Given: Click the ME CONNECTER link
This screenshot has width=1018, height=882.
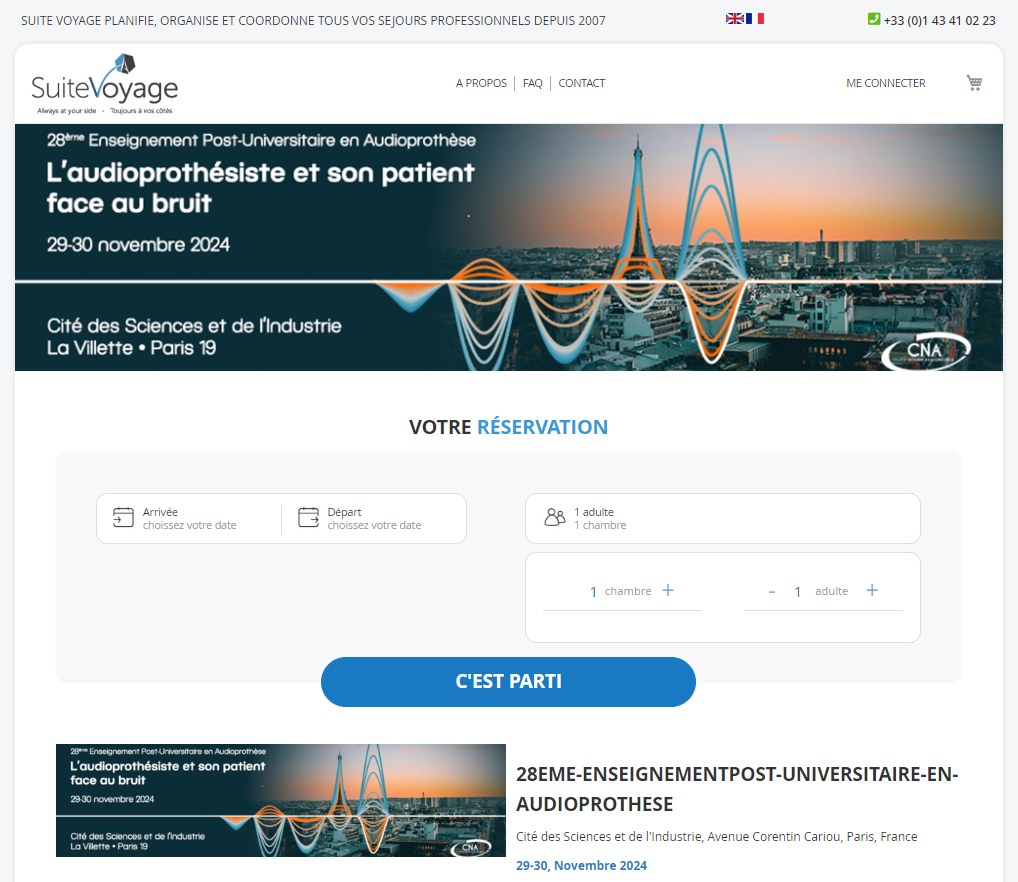Looking at the screenshot, I should point(886,83).
